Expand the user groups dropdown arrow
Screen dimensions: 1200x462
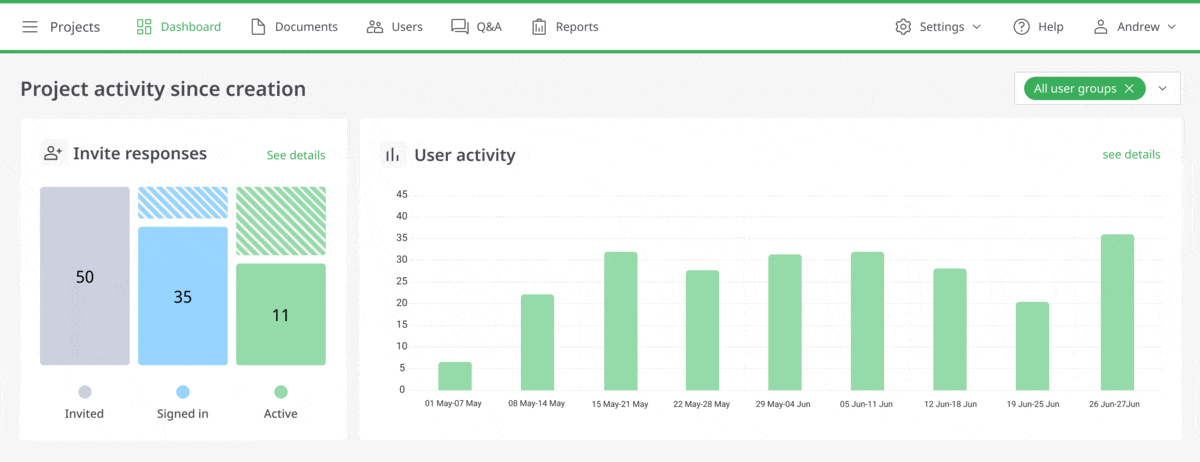click(x=1163, y=89)
